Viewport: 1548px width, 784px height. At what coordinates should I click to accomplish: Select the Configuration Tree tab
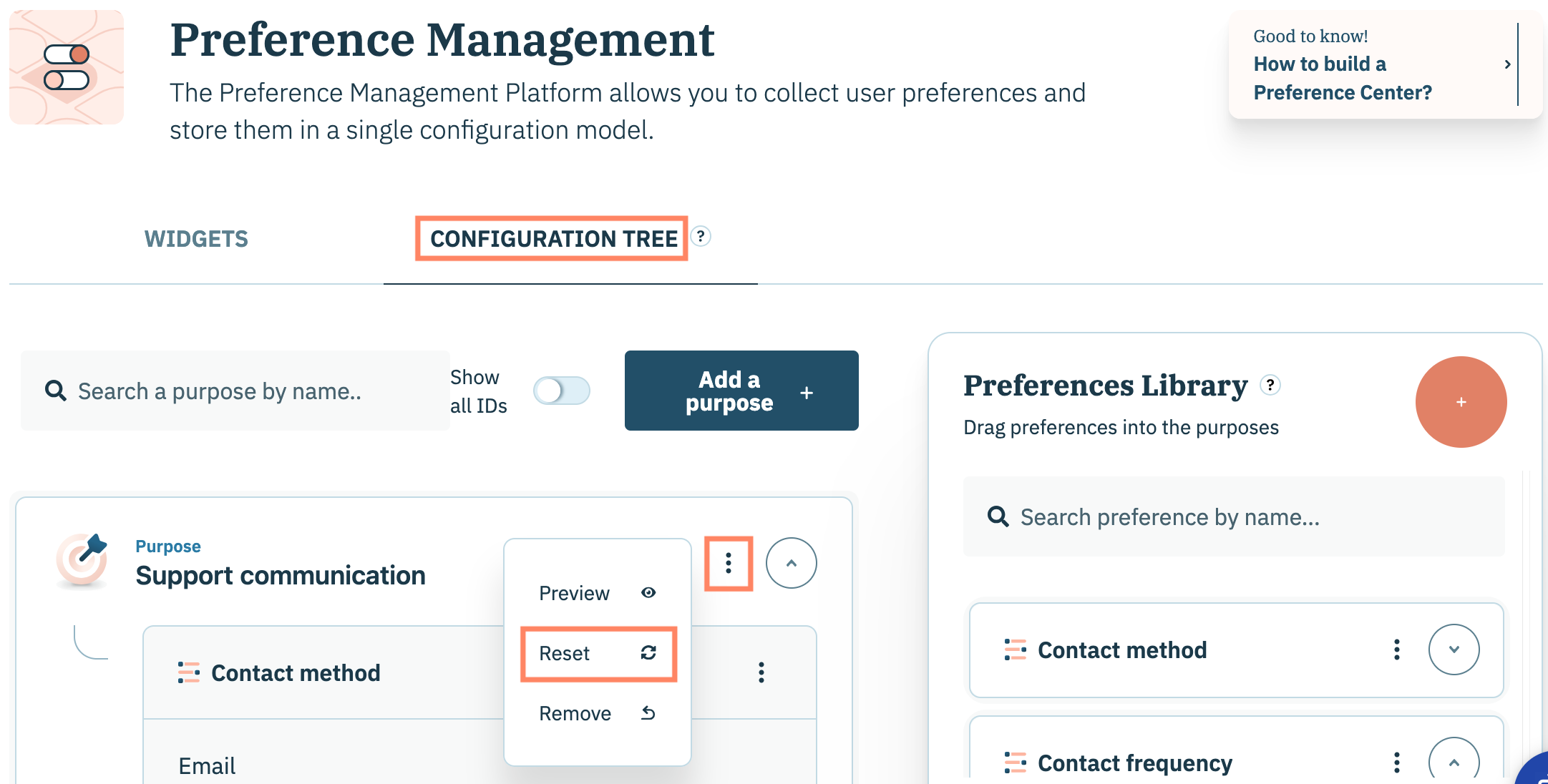tap(552, 239)
